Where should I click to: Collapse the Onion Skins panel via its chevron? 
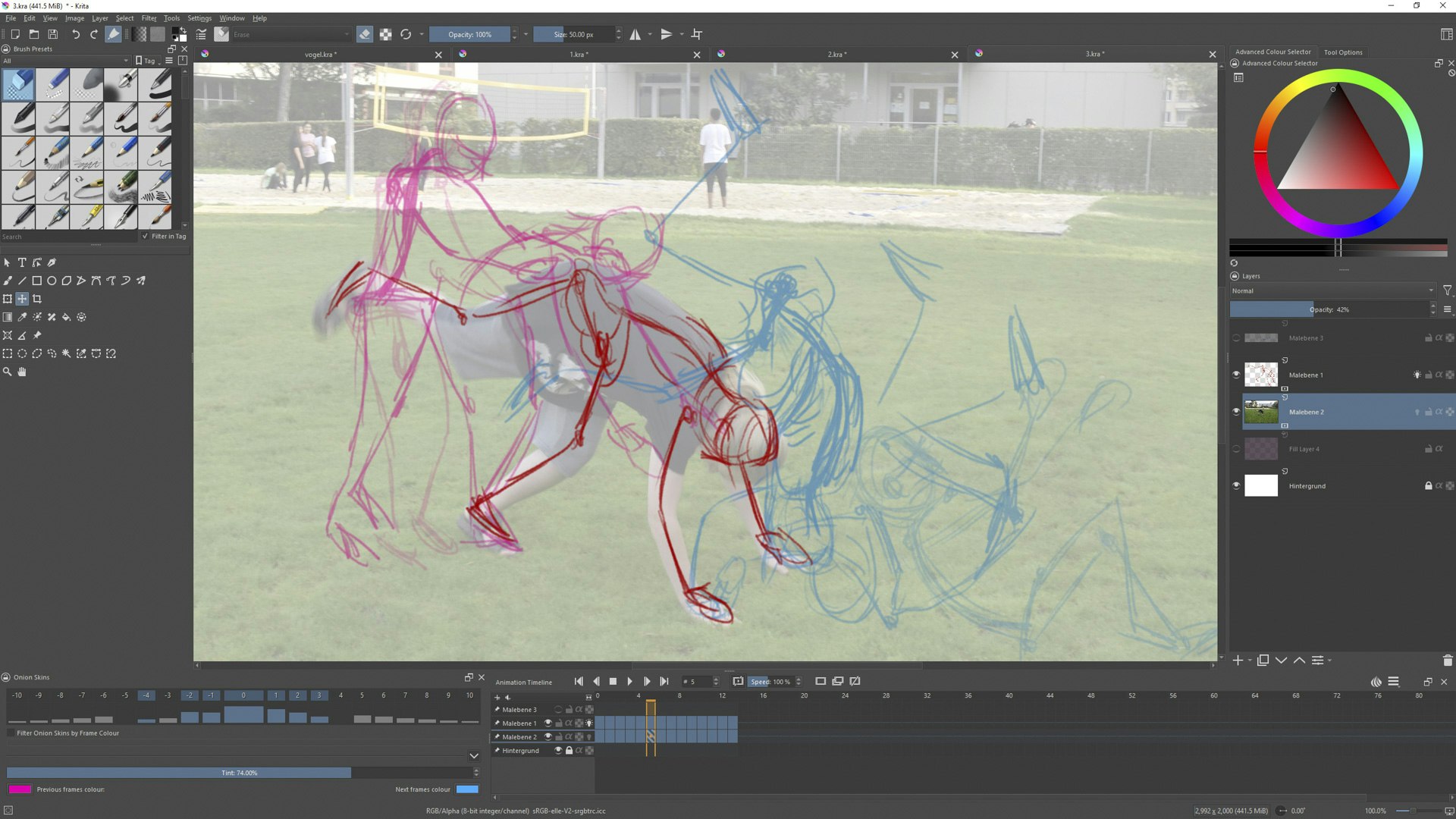pyautogui.click(x=474, y=756)
